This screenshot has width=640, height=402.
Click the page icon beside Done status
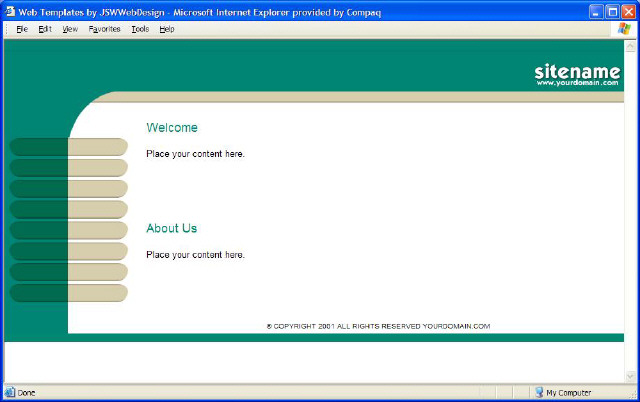tap(10, 393)
